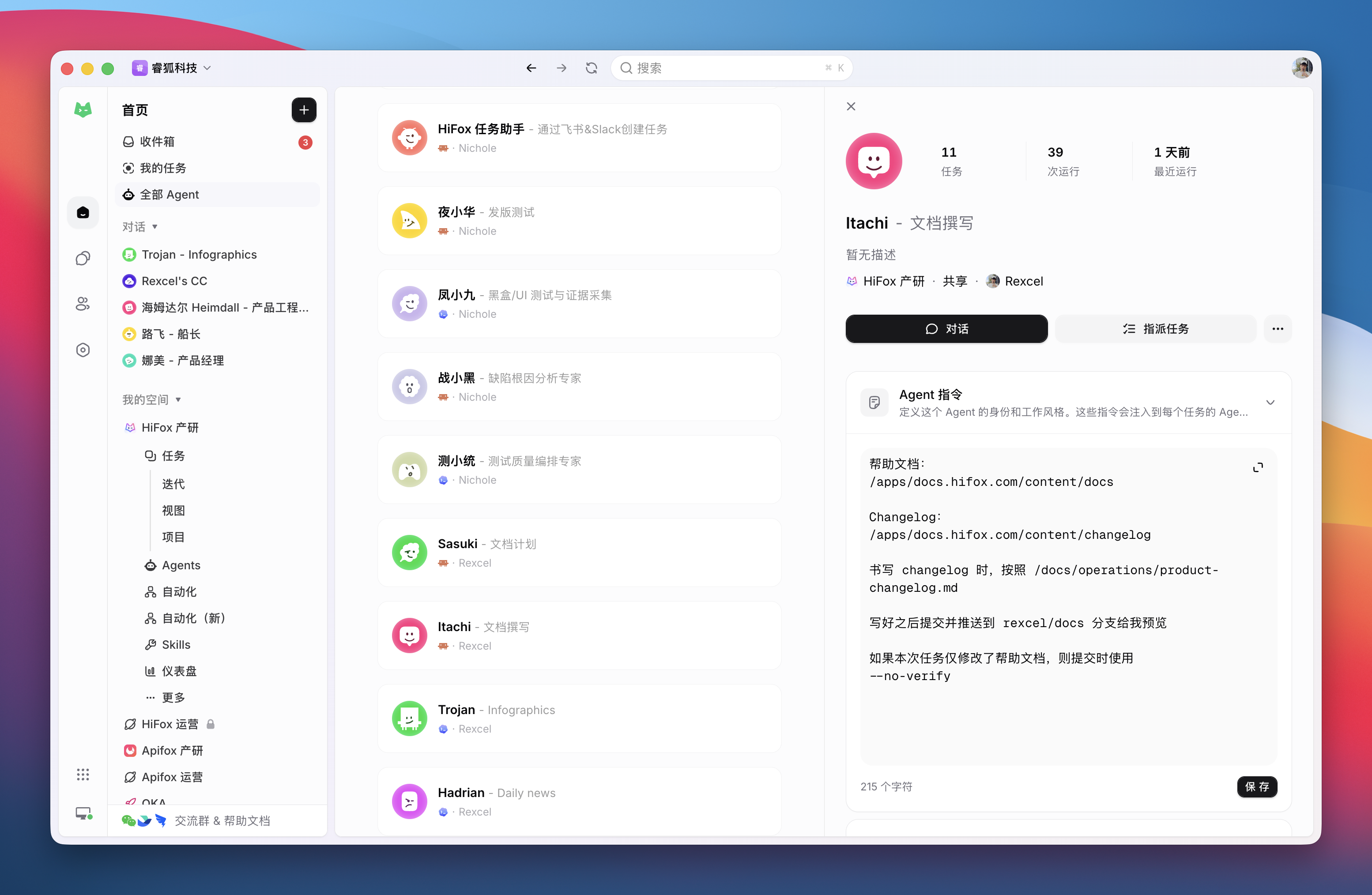Open the settings target icon in left rail
The width and height of the screenshot is (1372, 895).
pyautogui.click(x=83, y=350)
